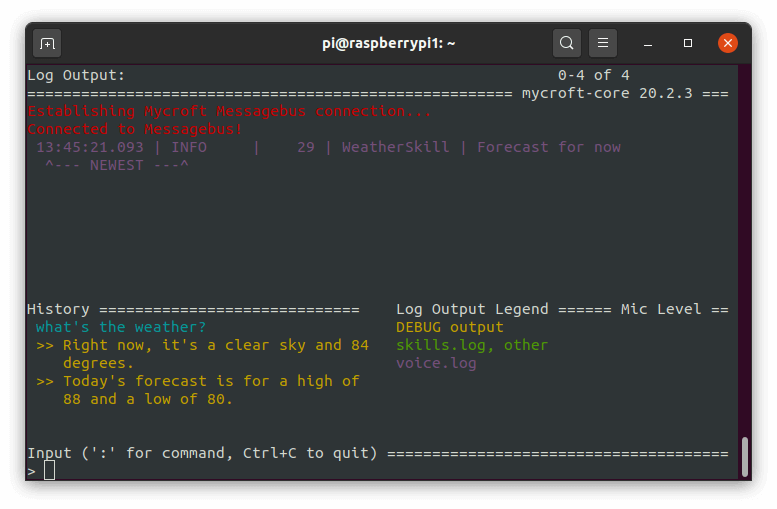Select the 'Log Output:' header text
The width and height of the screenshot is (777, 509).
coord(76,75)
